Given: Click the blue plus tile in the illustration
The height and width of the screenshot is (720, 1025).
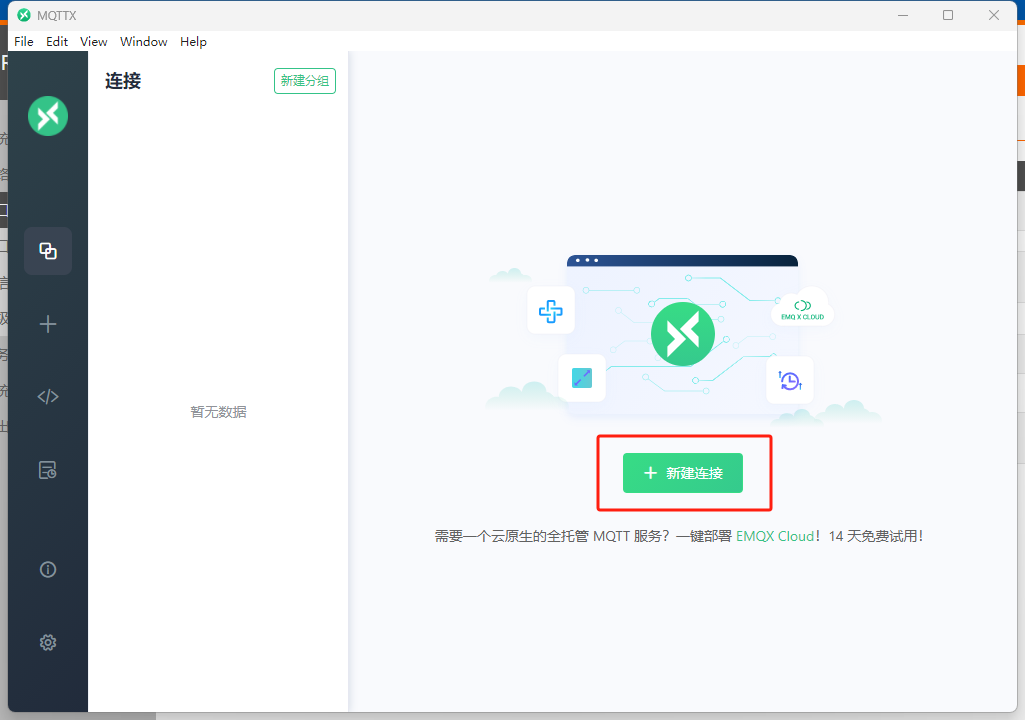Looking at the screenshot, I should pos(550,311).
